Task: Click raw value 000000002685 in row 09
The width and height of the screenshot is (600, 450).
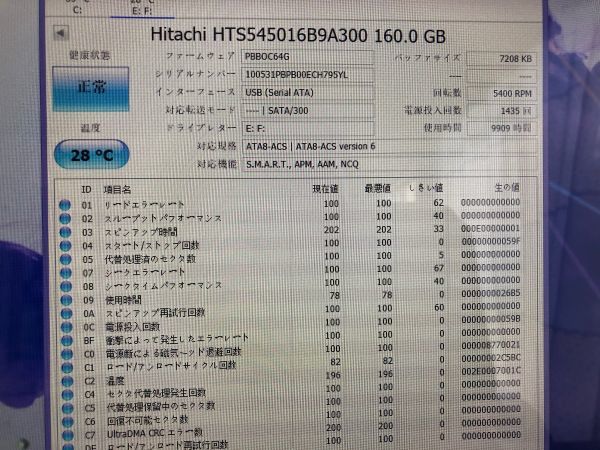Action: [491, 293]
